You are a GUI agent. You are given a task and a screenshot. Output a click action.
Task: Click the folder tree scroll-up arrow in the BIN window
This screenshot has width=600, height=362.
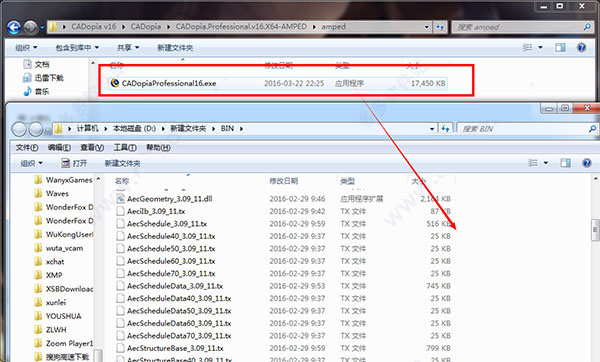click(98, 179)
